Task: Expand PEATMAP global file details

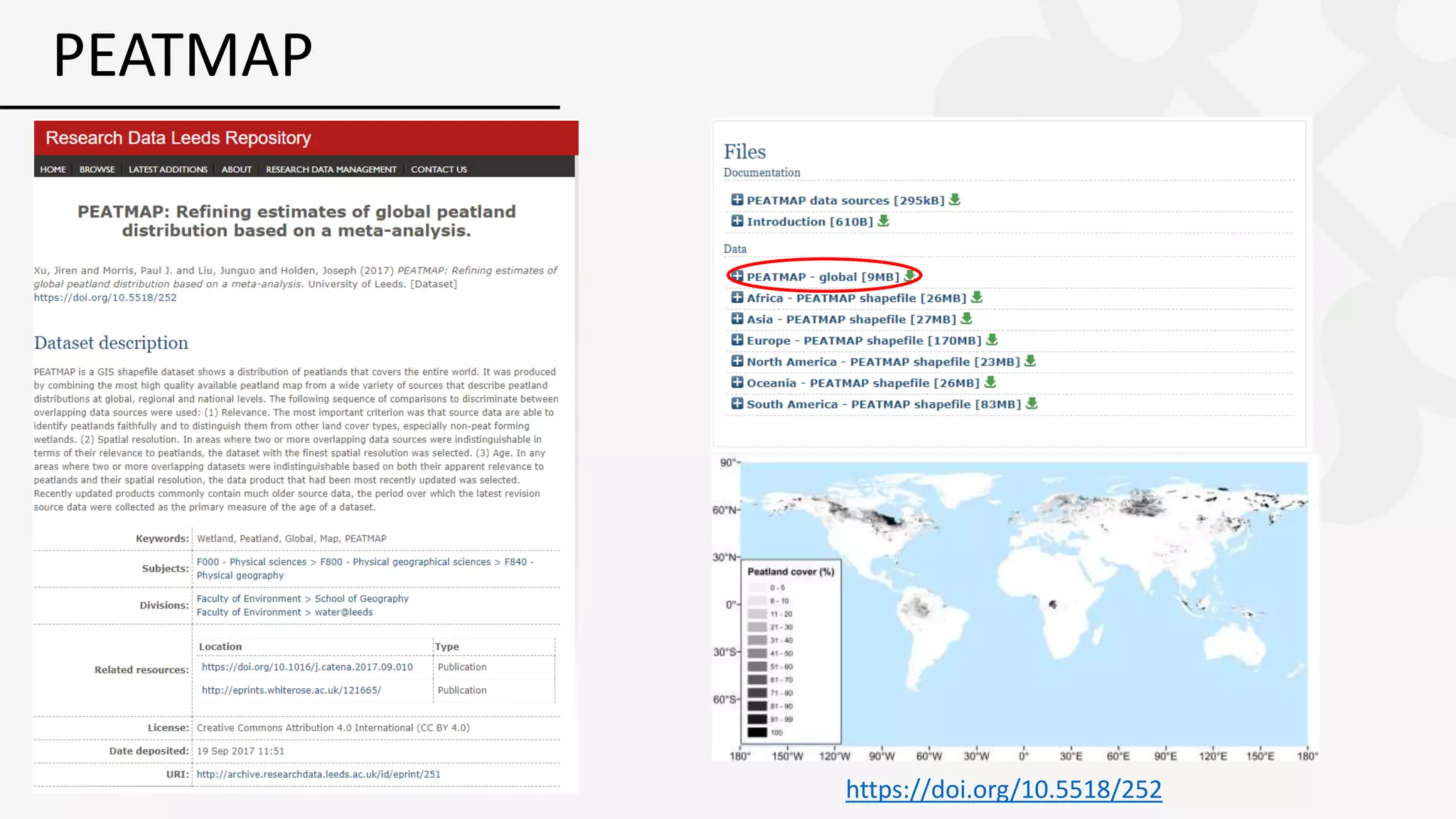Action: click(x=737, y=276)
